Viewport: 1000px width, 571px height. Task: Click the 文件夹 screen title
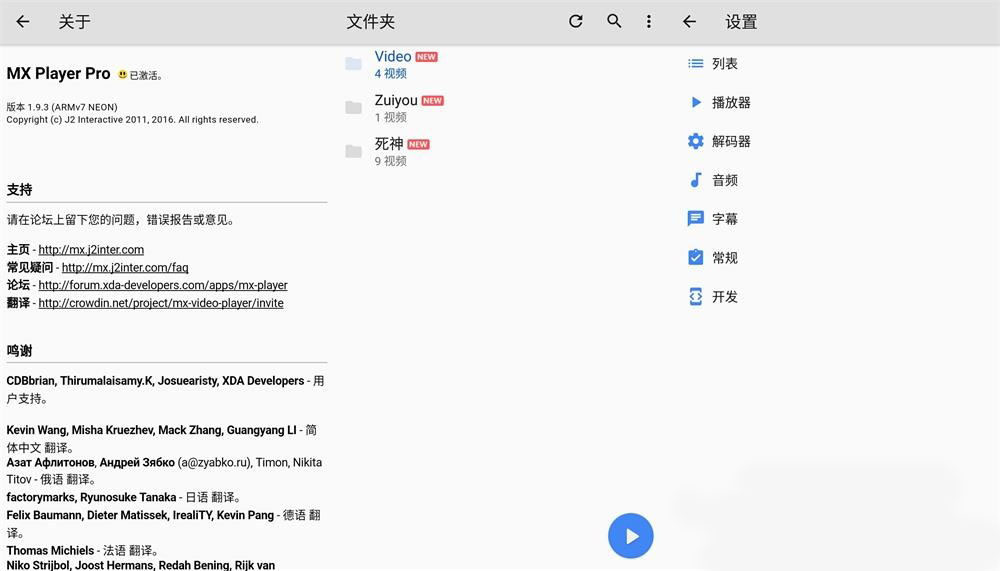[x=371, y=22]
